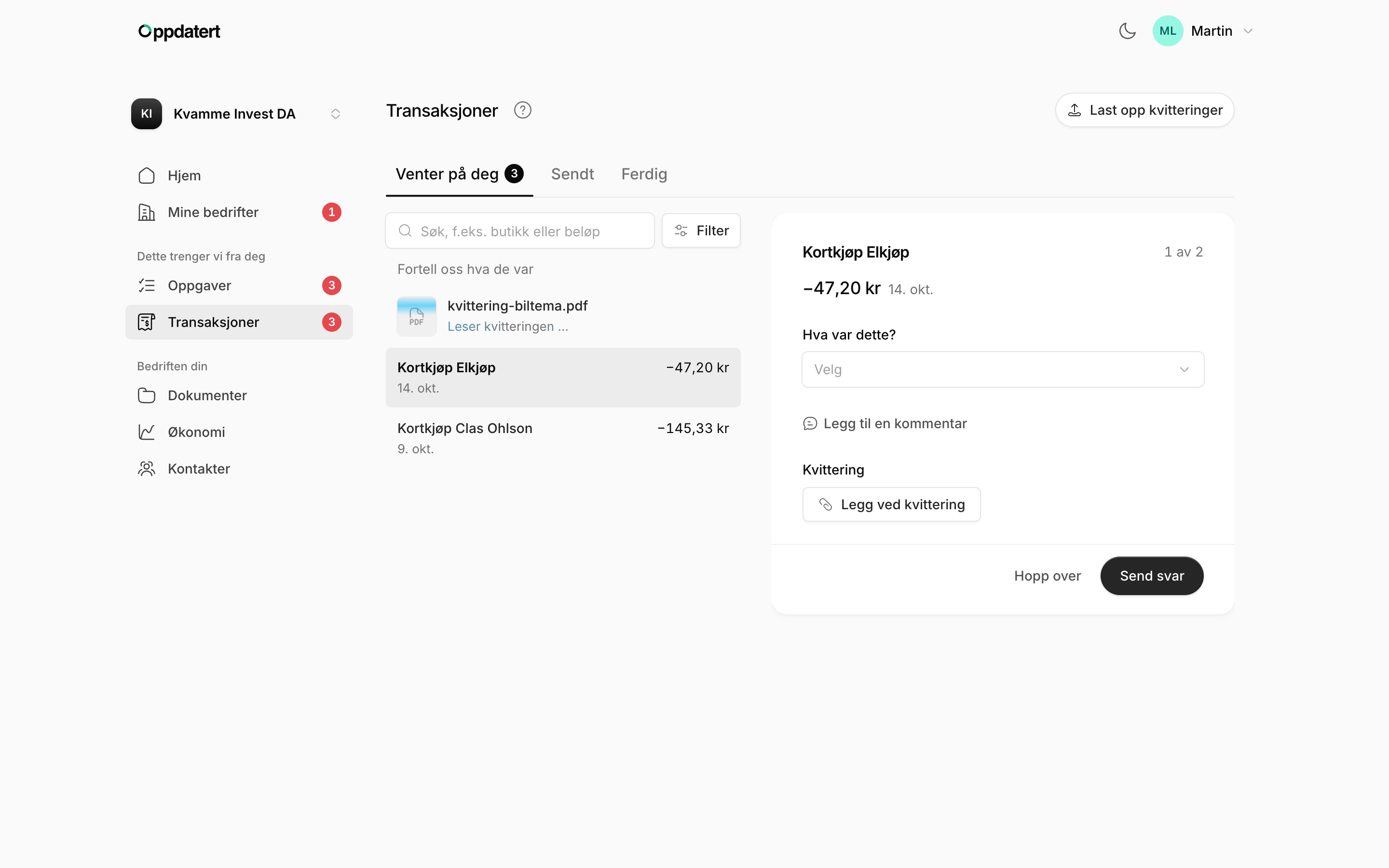1389x868 pixels.
Task: Open the Filter options button
Action: click(x=701, y=231)
